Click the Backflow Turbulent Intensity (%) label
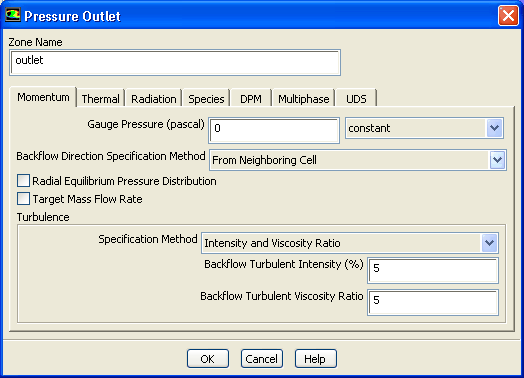Screen dimensions: 524x378 tap(284, 264)
